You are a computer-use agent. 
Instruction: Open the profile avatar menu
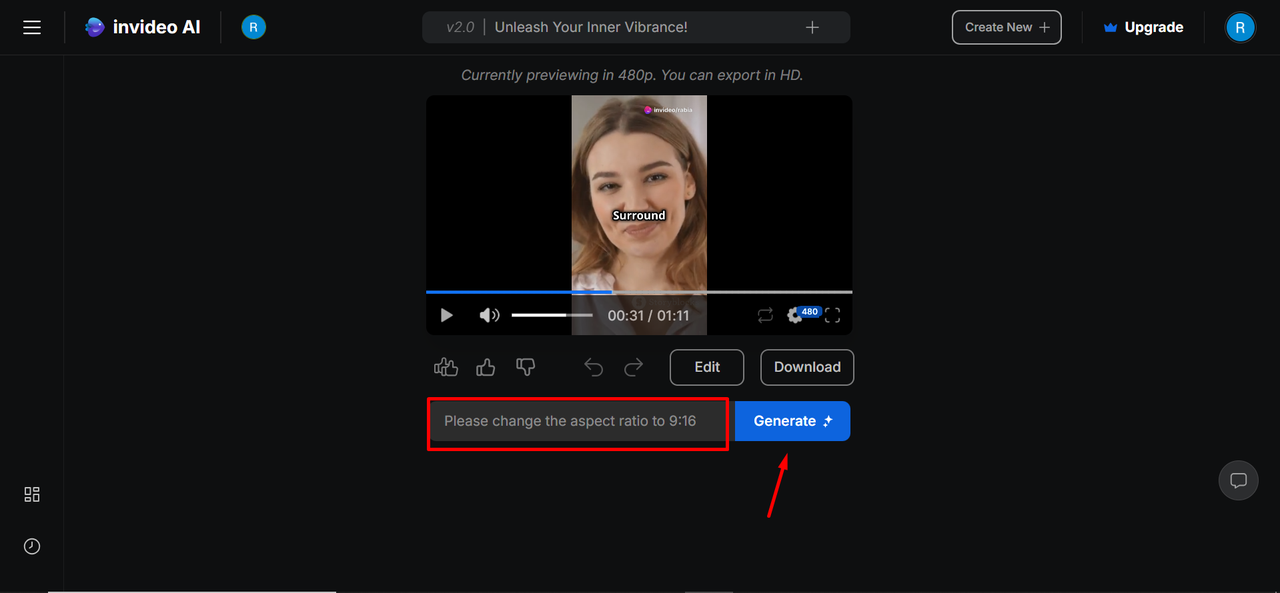coord(1240,27)
